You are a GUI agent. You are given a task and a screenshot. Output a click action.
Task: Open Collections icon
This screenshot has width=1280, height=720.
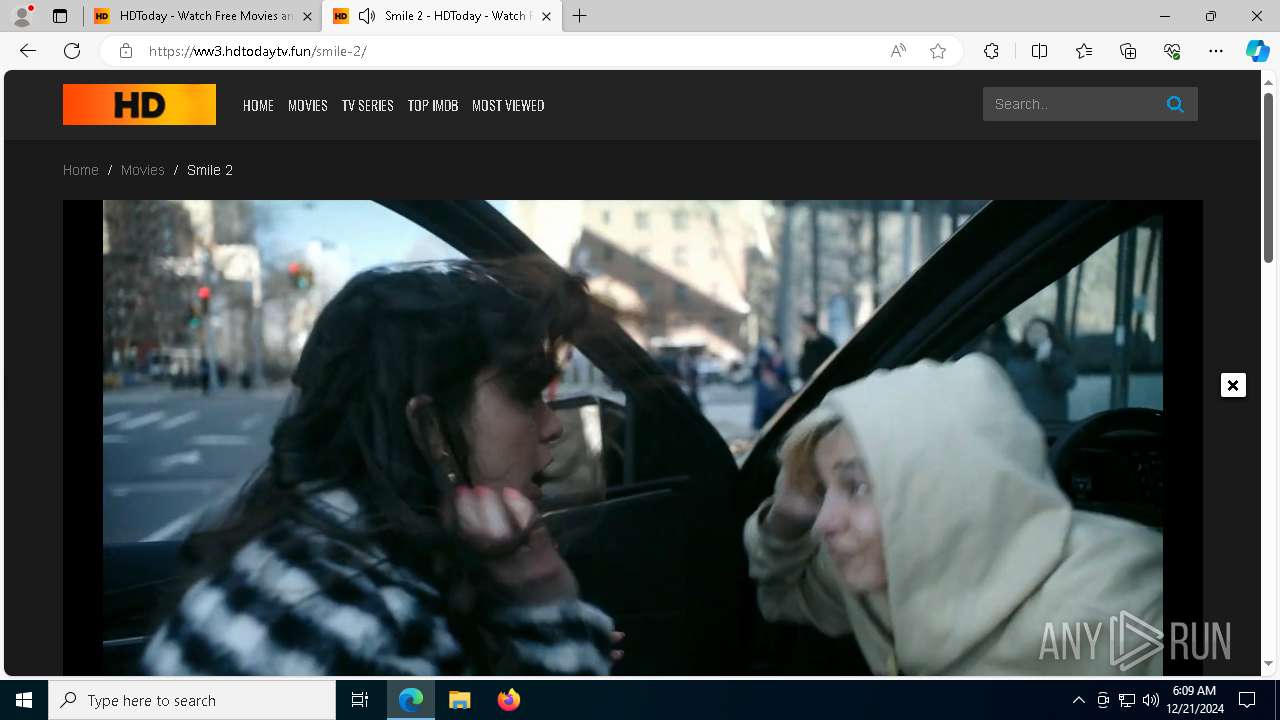pos(1128,51)
